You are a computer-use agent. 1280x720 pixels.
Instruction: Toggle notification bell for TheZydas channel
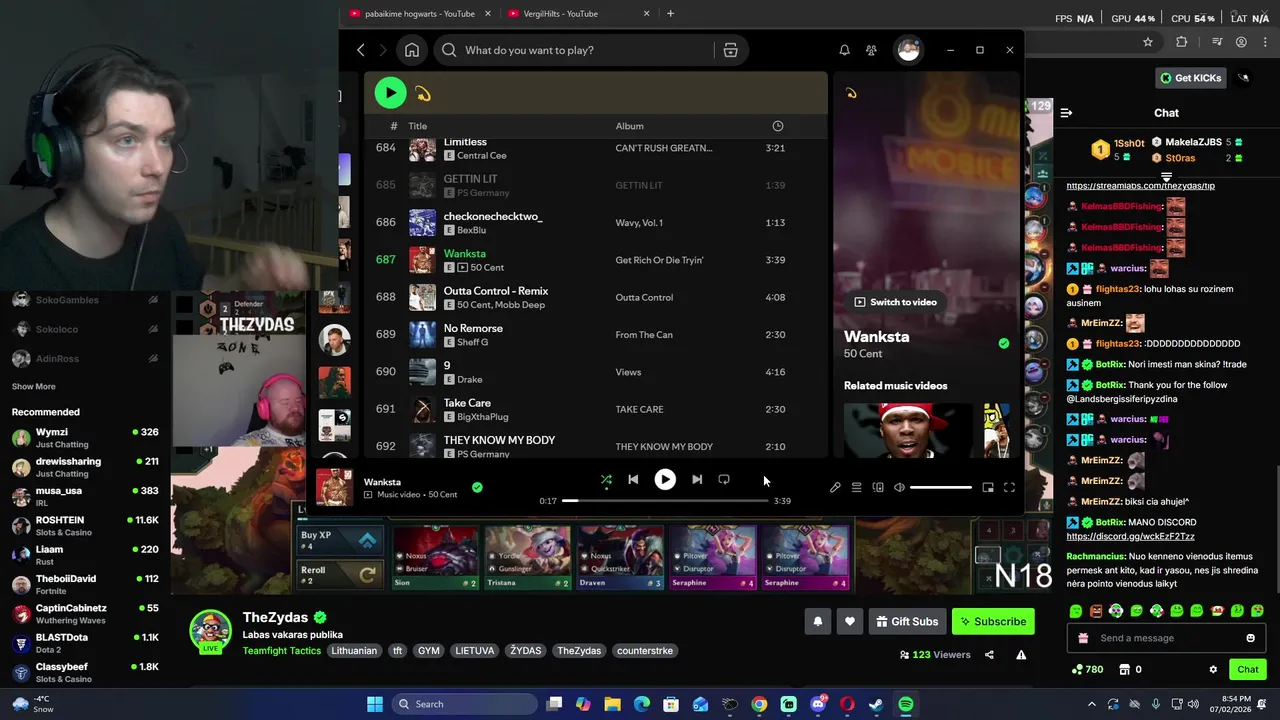(x=818, y=622)
